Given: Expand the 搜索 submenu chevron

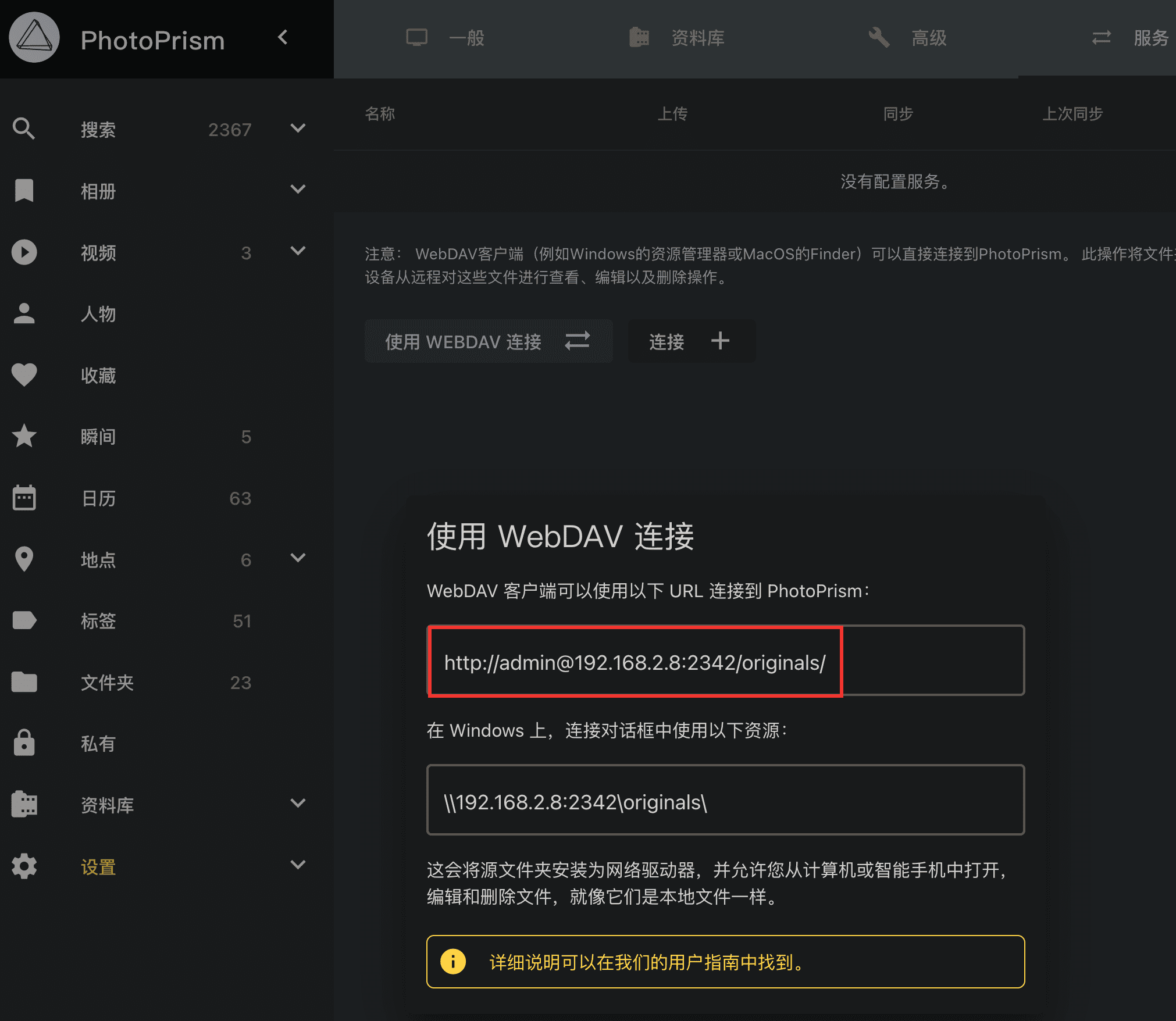Looking at the screenshot, I should pos(298,128).
